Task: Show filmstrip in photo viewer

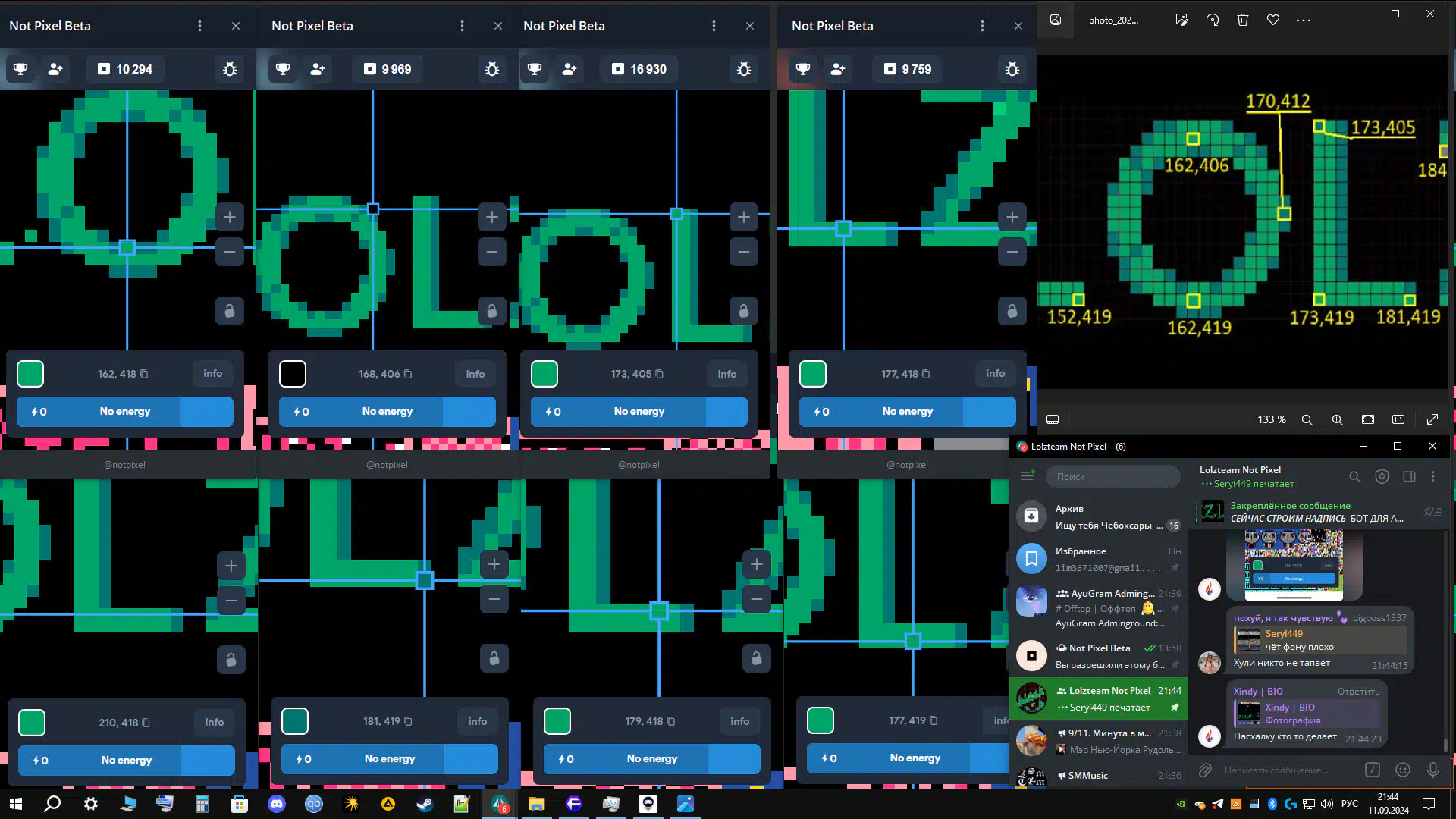Action: click(1053, 419)
